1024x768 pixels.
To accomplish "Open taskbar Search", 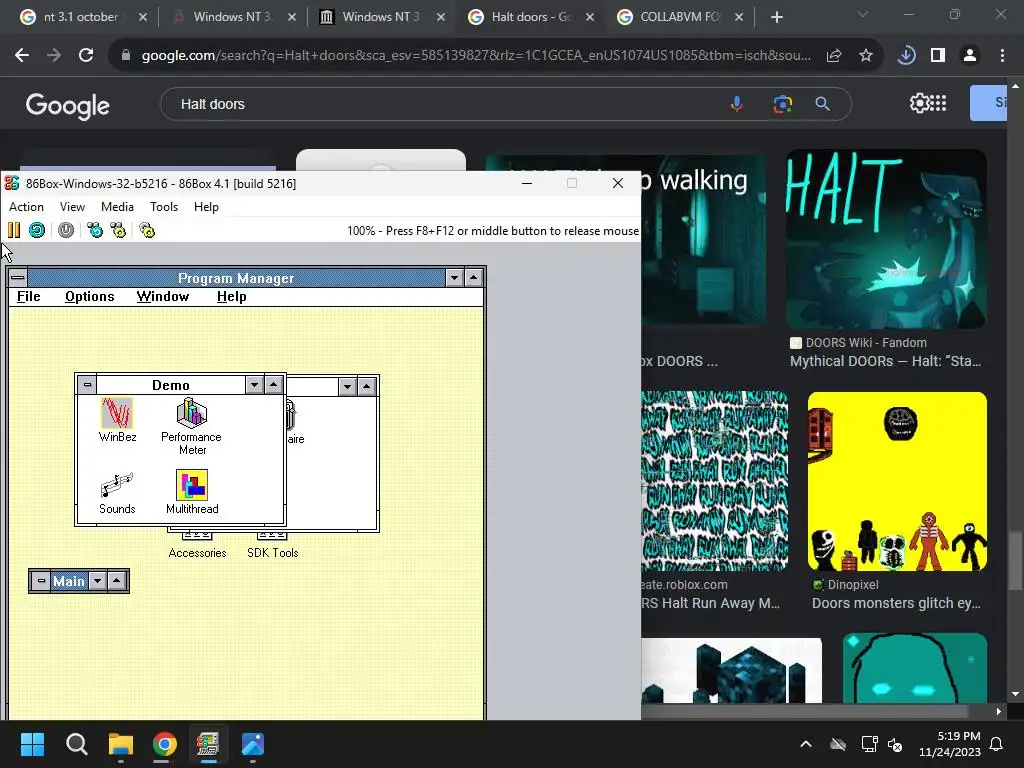I will point(76,744).
